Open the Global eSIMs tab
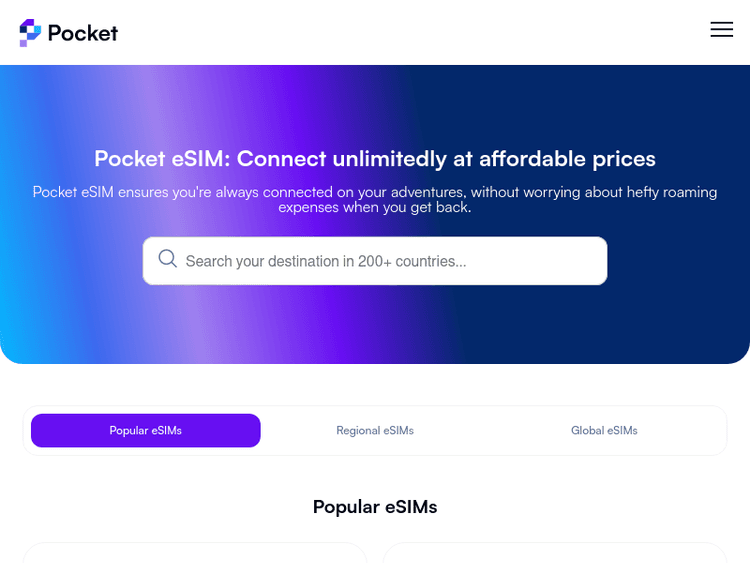Image resolution: width=750 pixels, height=563 pixels. [x=604, y=431]
